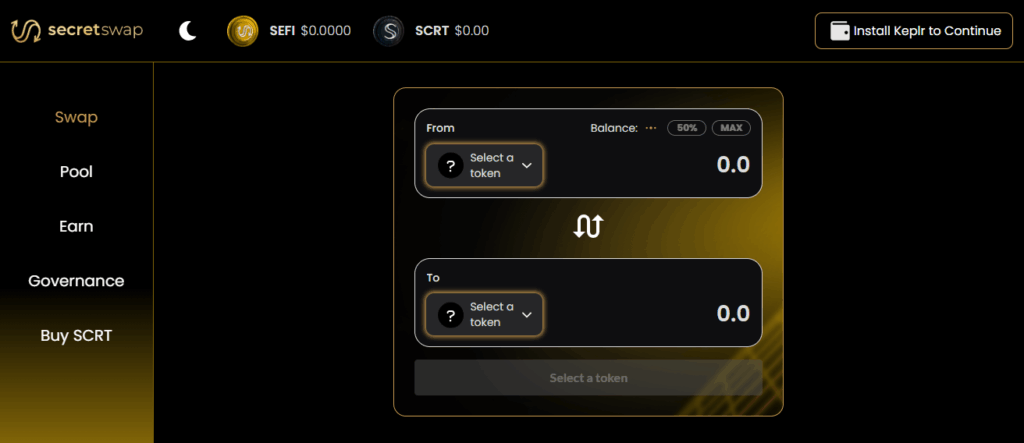1024x443 pixels.
Task: Open the Governance page
Action: [76, 281]
